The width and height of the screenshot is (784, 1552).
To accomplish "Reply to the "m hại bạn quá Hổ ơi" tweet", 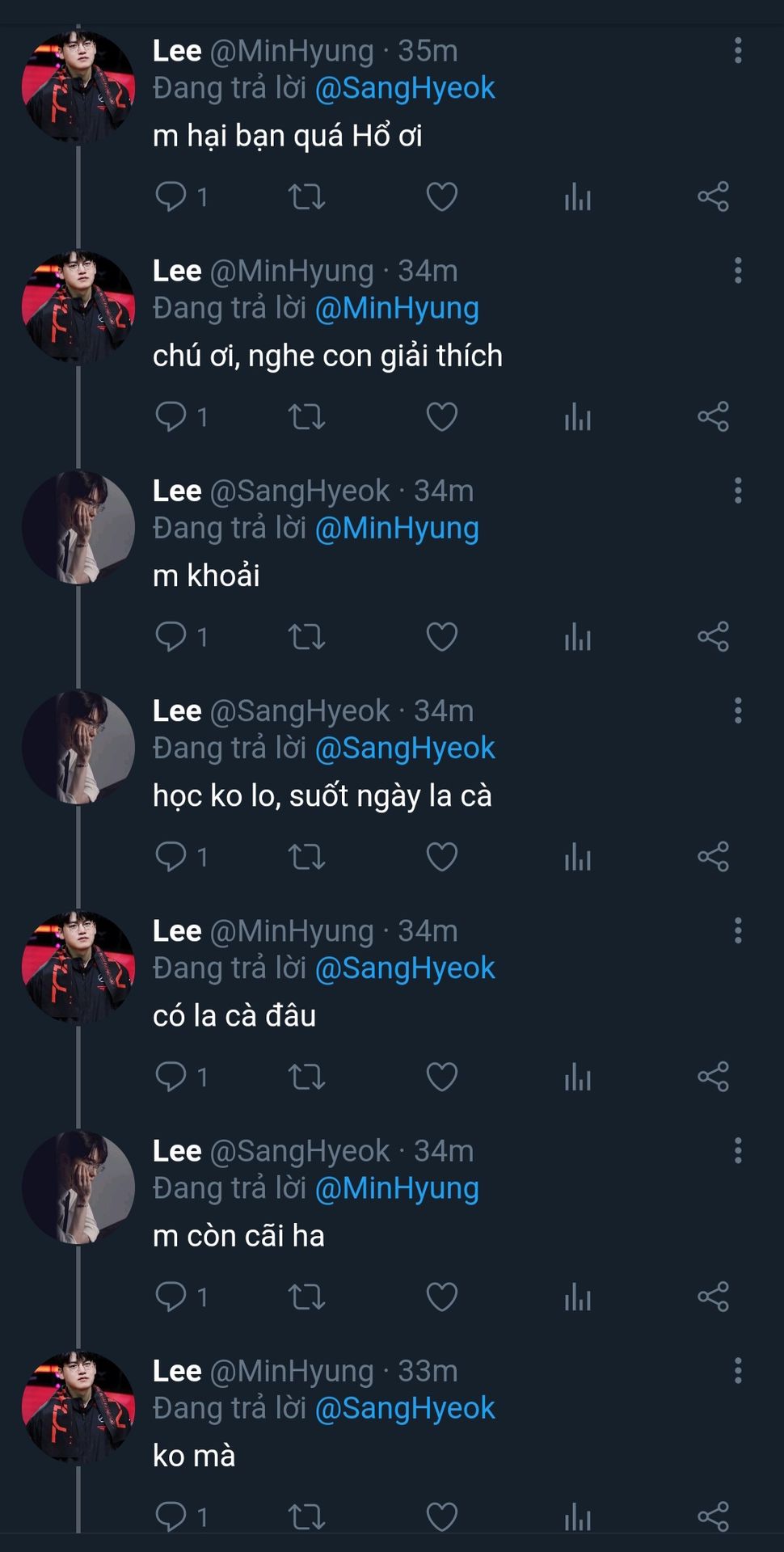I will pos(171,196).
